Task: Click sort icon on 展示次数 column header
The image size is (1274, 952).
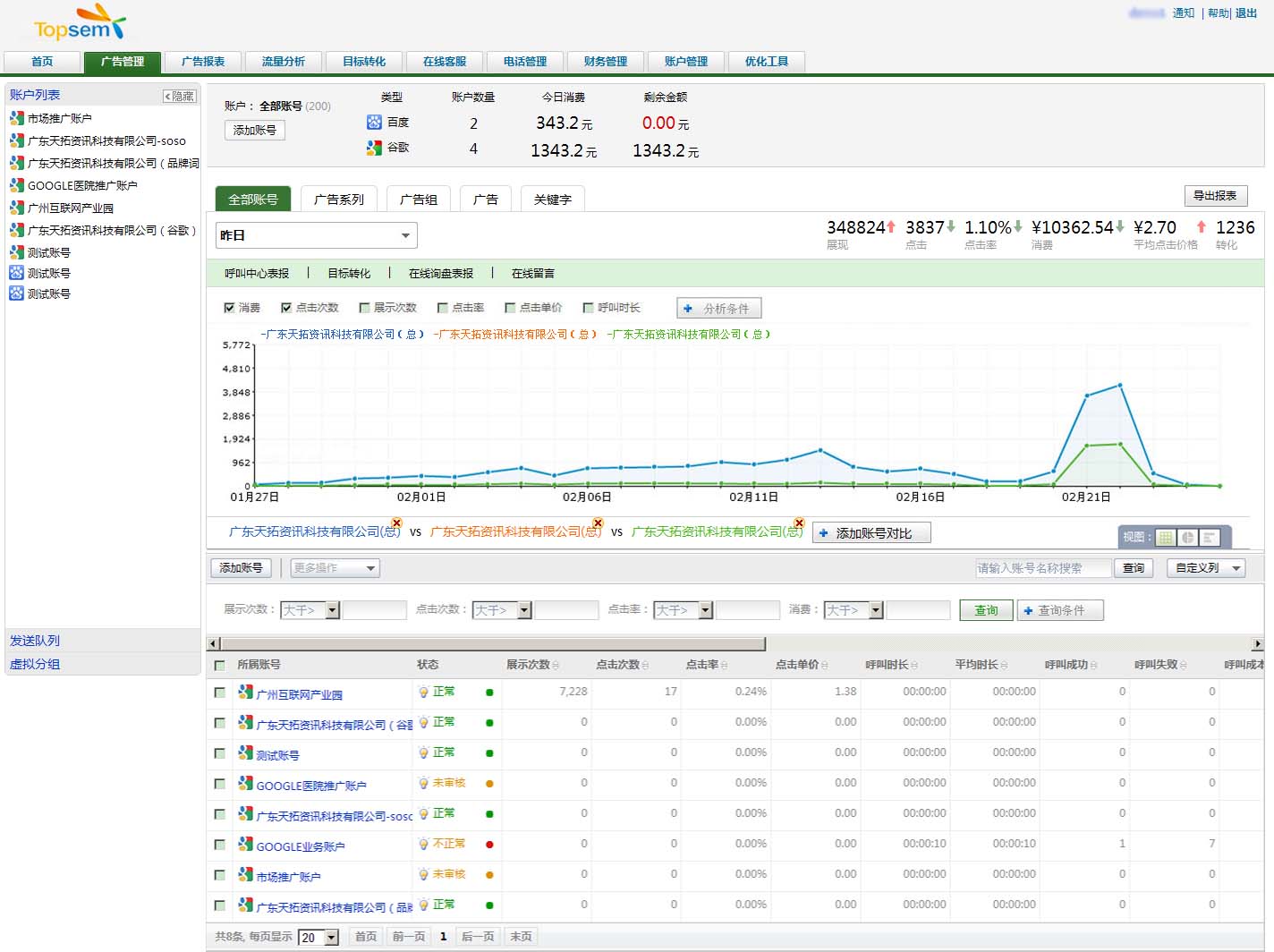Action: pos(556,665)
